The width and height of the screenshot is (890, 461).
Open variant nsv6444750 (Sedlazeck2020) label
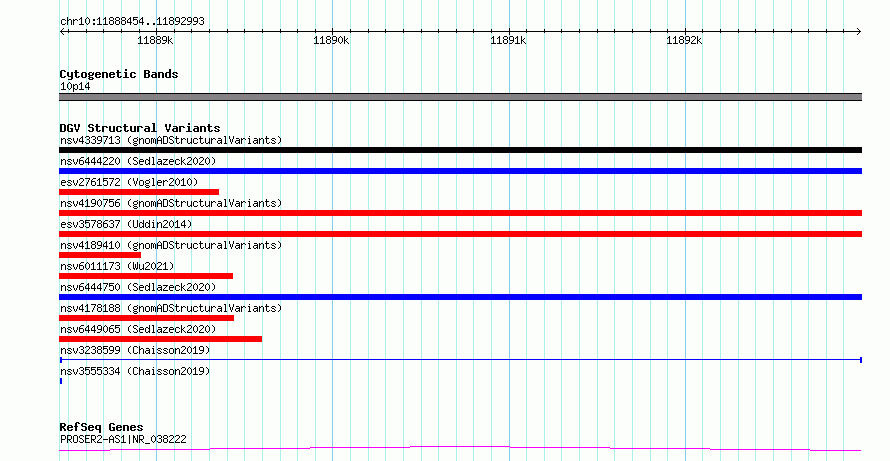(x=138, y=287)
